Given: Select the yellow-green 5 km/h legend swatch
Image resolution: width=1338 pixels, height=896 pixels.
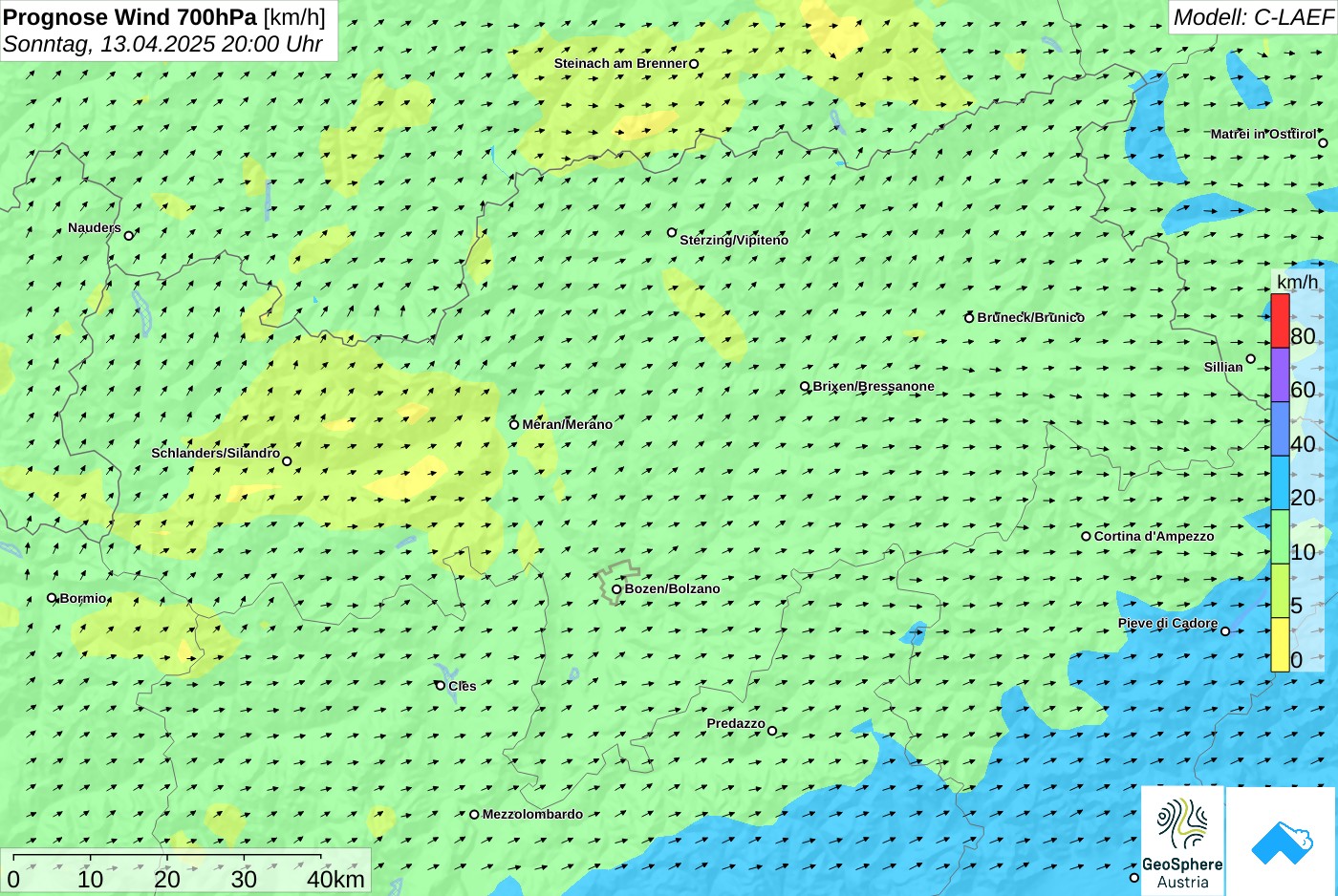Looking at the screenshot, I should point(1280,590).
